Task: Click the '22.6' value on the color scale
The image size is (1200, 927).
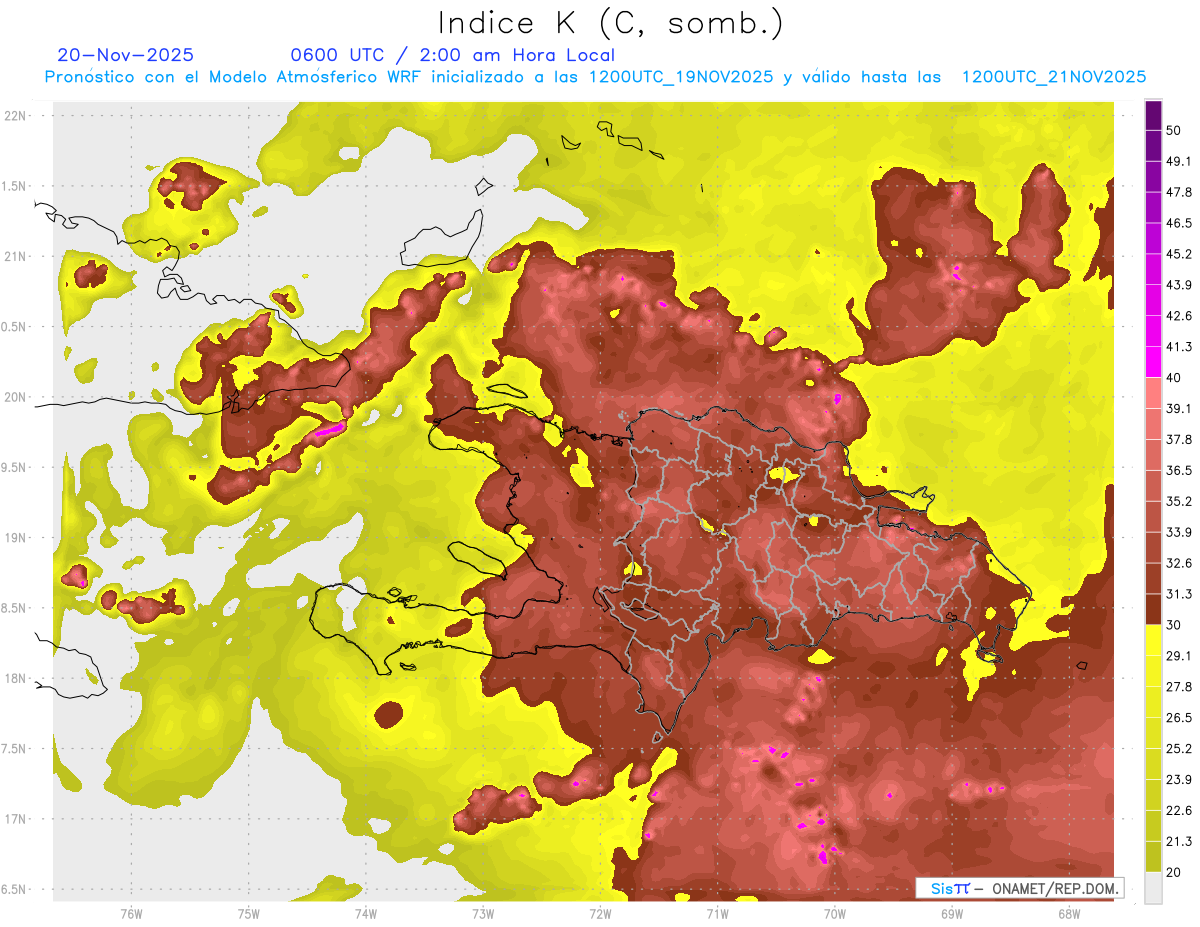Action: 1179,811
